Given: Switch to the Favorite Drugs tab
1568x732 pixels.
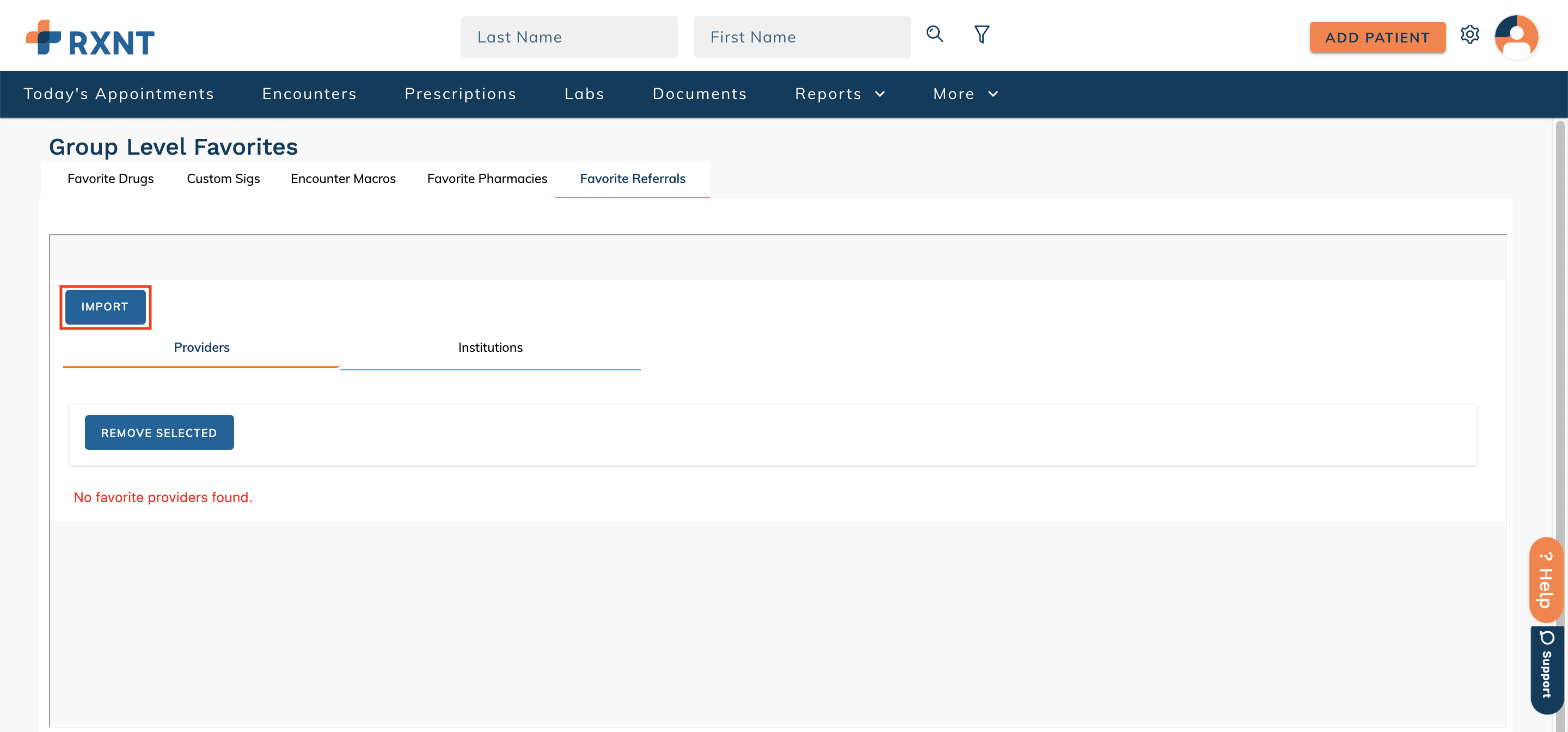Looking at the screenshot, I should point(110,179).
